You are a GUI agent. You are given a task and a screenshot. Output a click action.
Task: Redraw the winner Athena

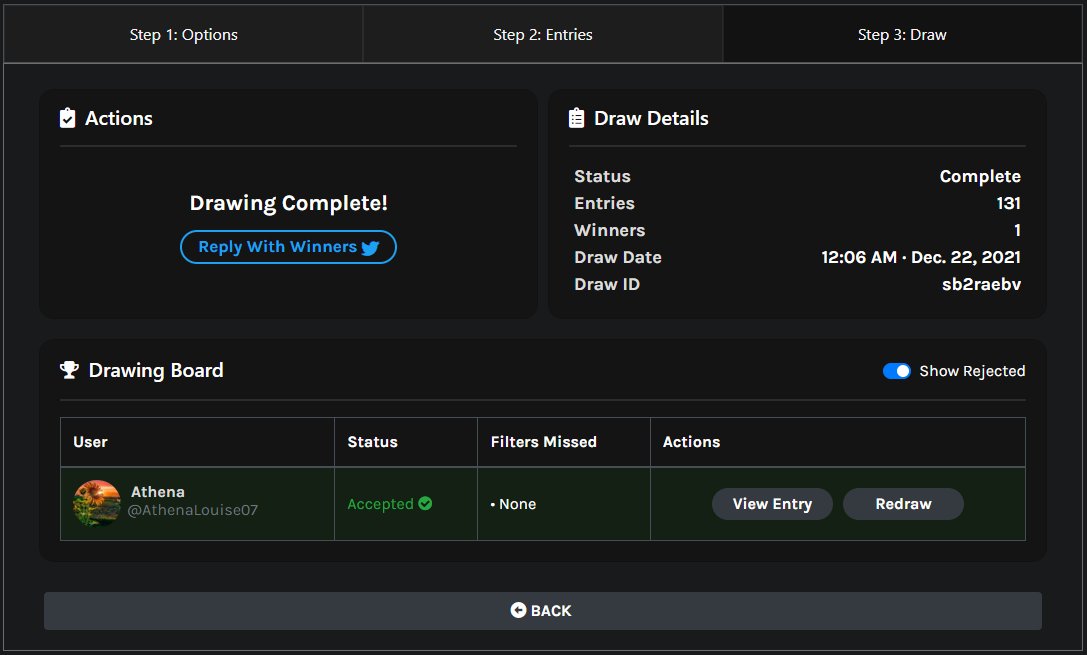coord(903,504)
